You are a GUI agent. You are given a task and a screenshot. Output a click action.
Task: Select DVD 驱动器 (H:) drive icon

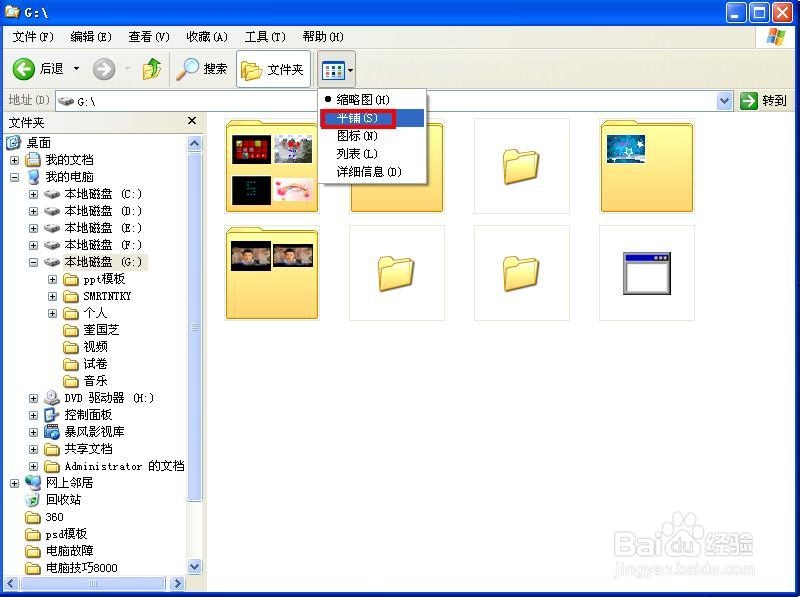pyautogui.click(x=52, y=398)
